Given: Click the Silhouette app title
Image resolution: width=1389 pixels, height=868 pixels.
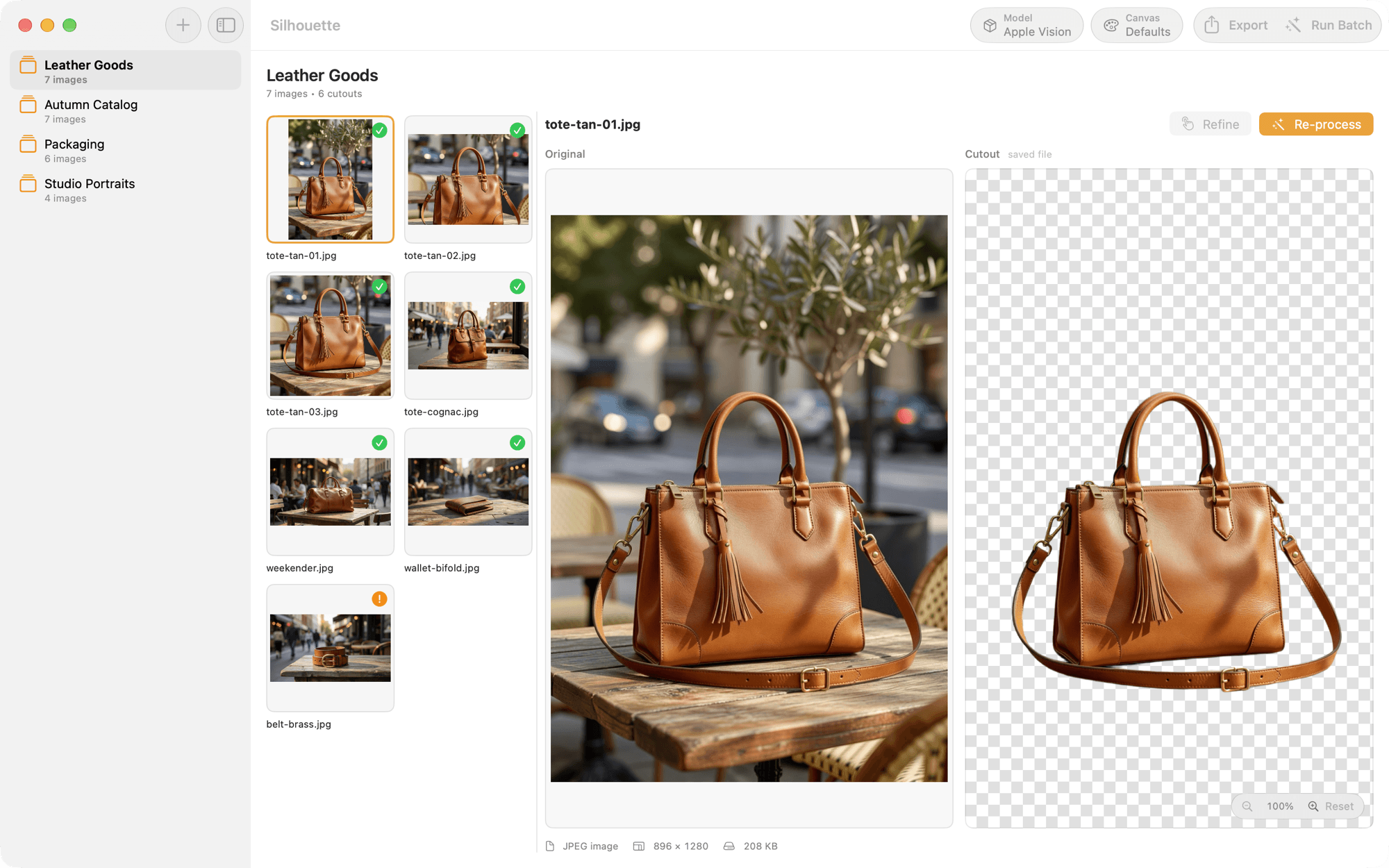Looking at the screenshot, I should (305, 25).
